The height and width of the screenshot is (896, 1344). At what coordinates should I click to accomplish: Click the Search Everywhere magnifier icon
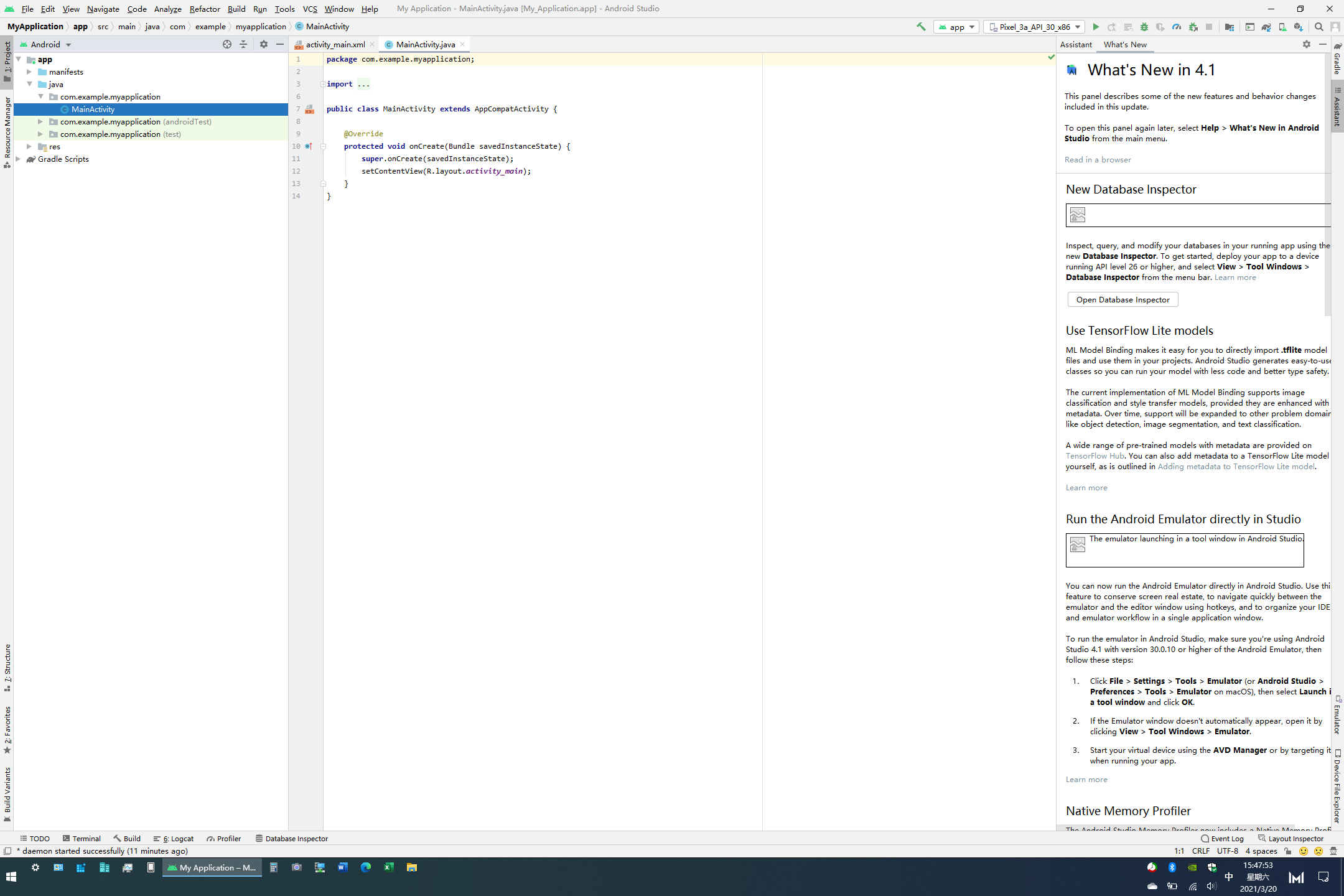point(1319,27)
